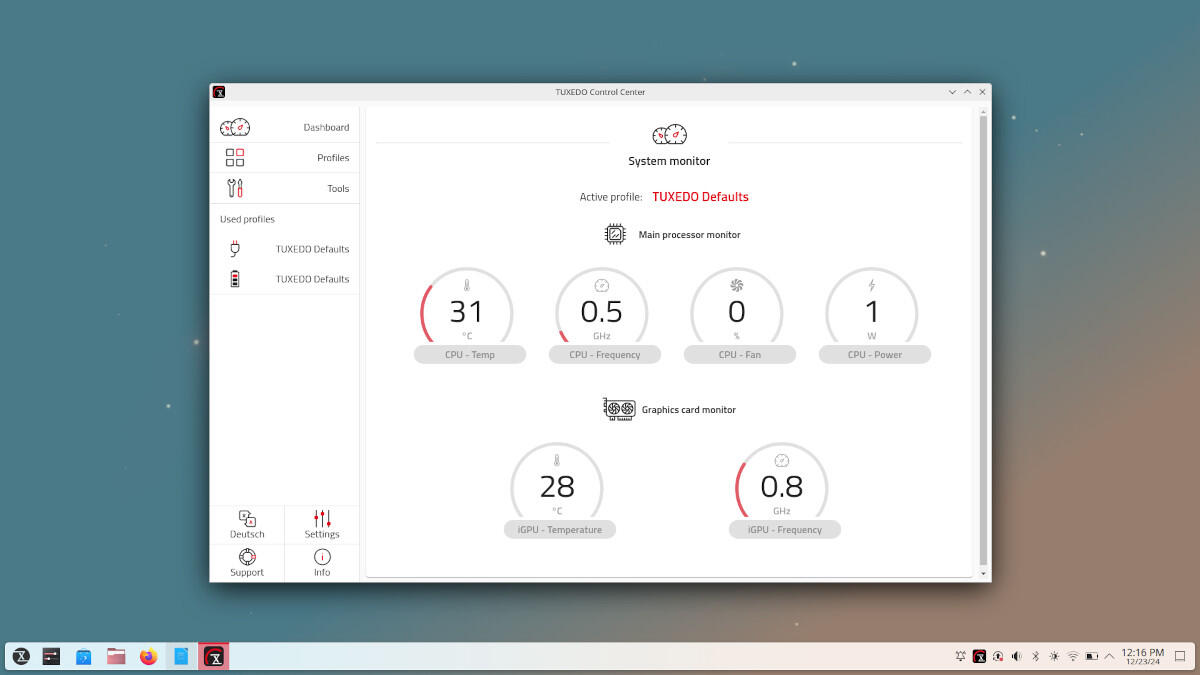Viewport: 1200px width, 675px height.
Task: Open the Dashboard via the gauges icon
Action: pyautogui.click(x=234, y=126)
